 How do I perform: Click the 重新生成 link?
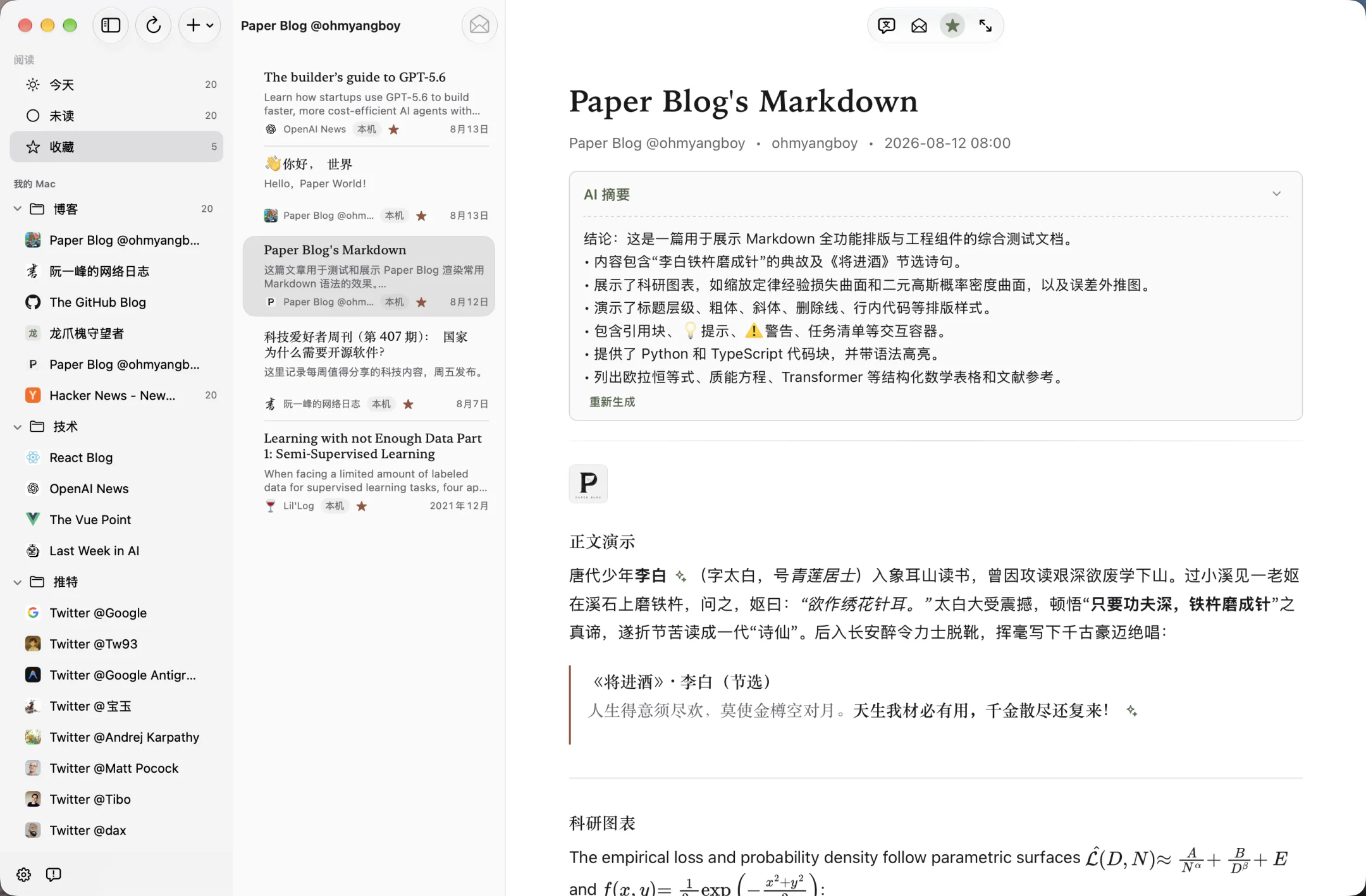612,402
